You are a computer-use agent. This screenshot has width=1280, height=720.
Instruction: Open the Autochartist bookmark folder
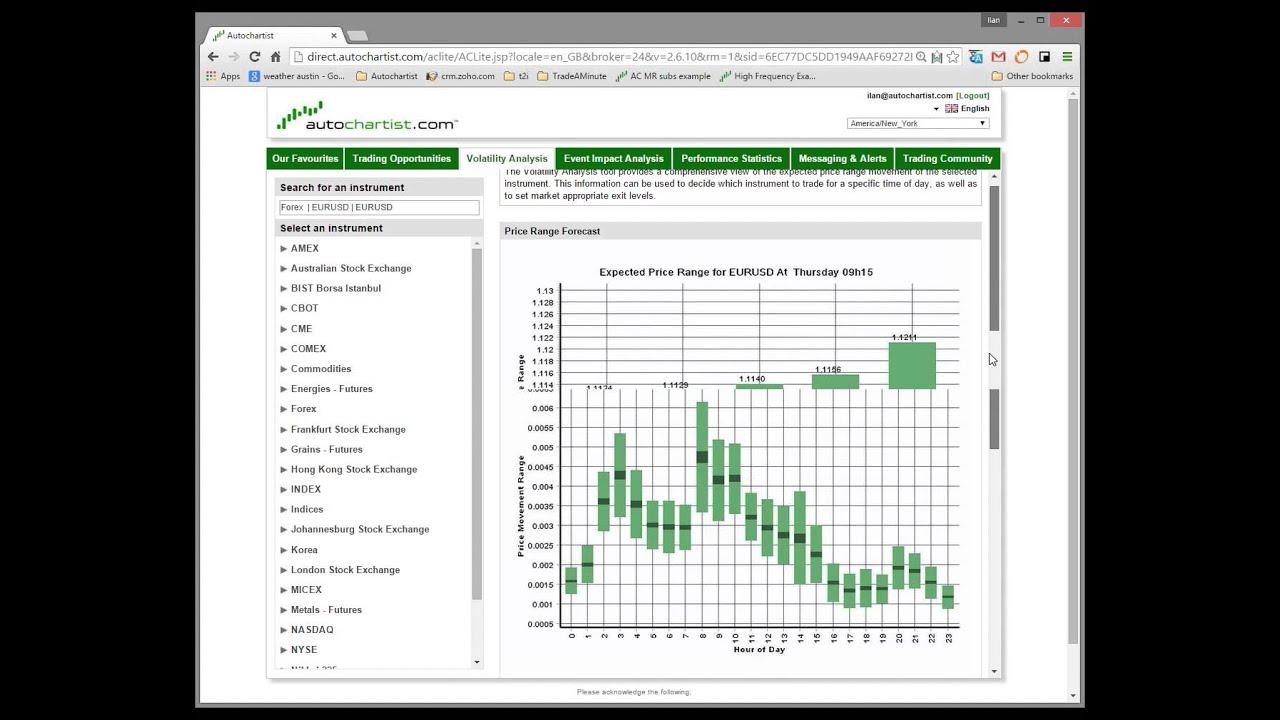[x=387, y=76]
